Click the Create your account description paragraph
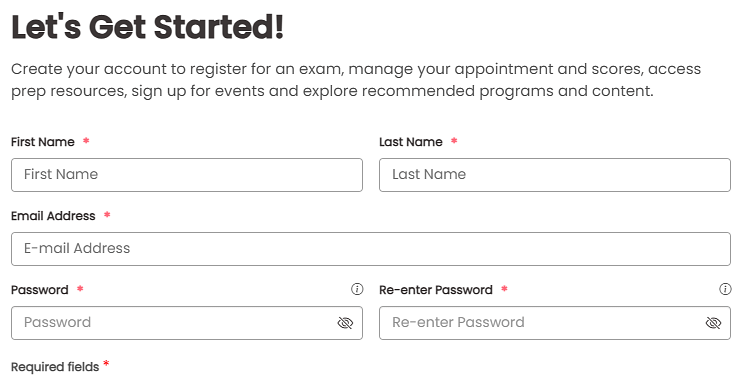This screenshot has height=386, width=739. 356,80
